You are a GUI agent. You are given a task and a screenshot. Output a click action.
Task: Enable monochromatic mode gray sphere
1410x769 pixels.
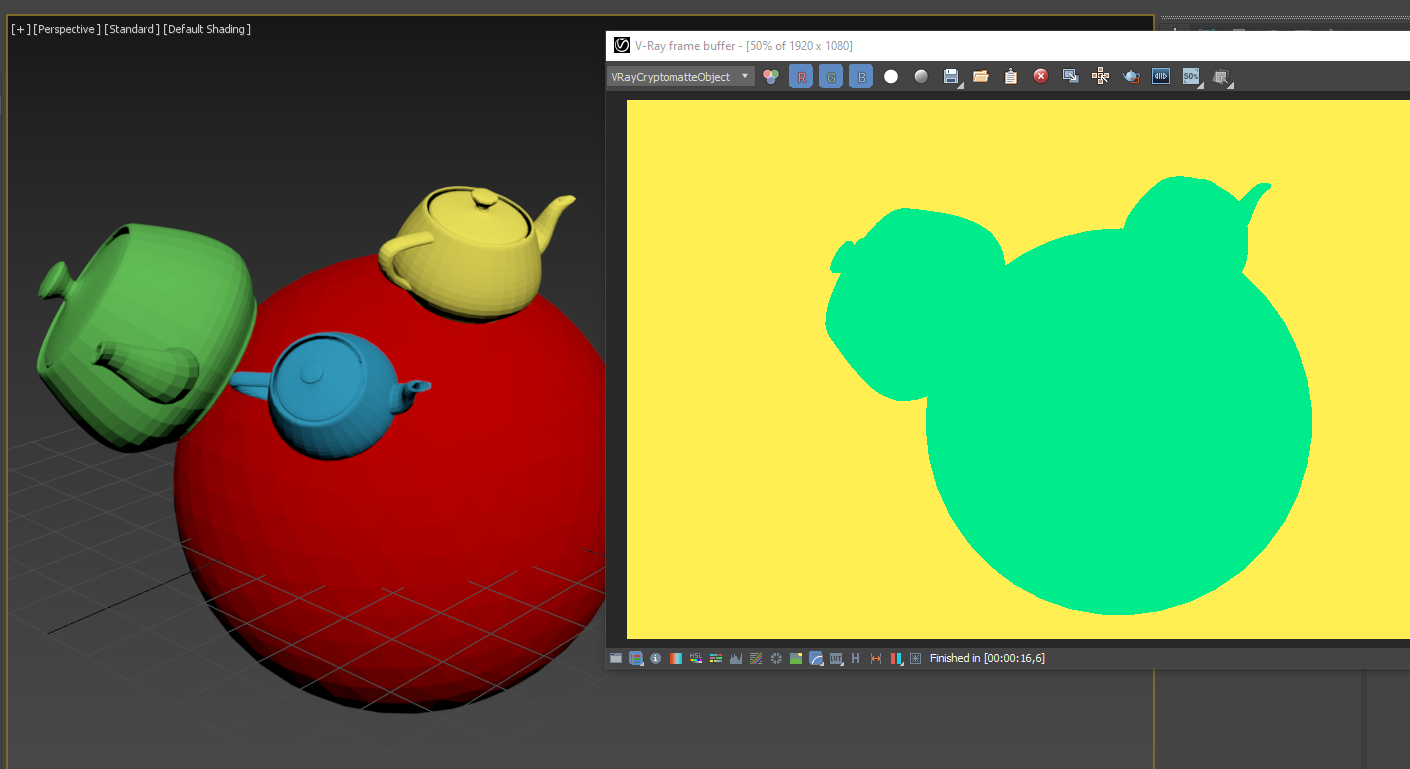click(921, 77)
